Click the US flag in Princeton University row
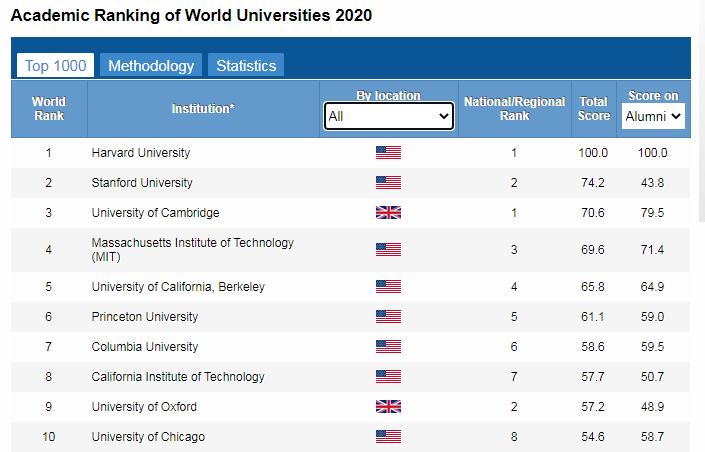 click(x=388, y=317)
